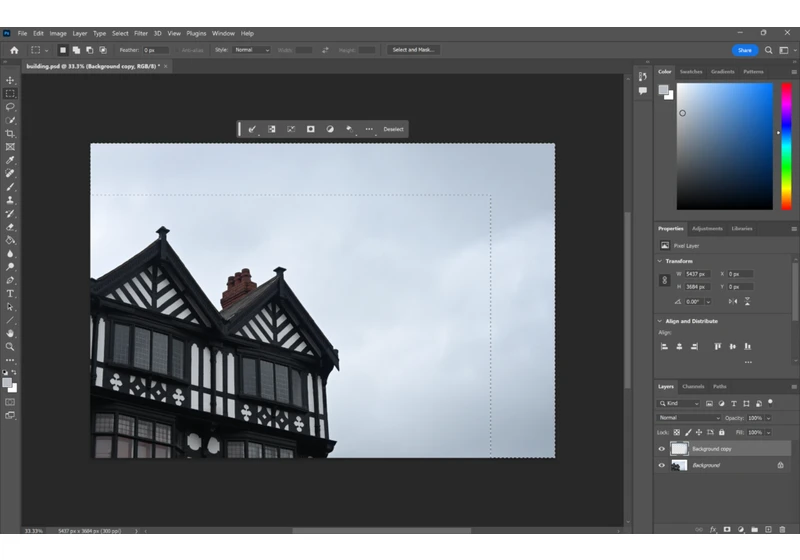
Task: Open the Filter menu
Action: 141,34
